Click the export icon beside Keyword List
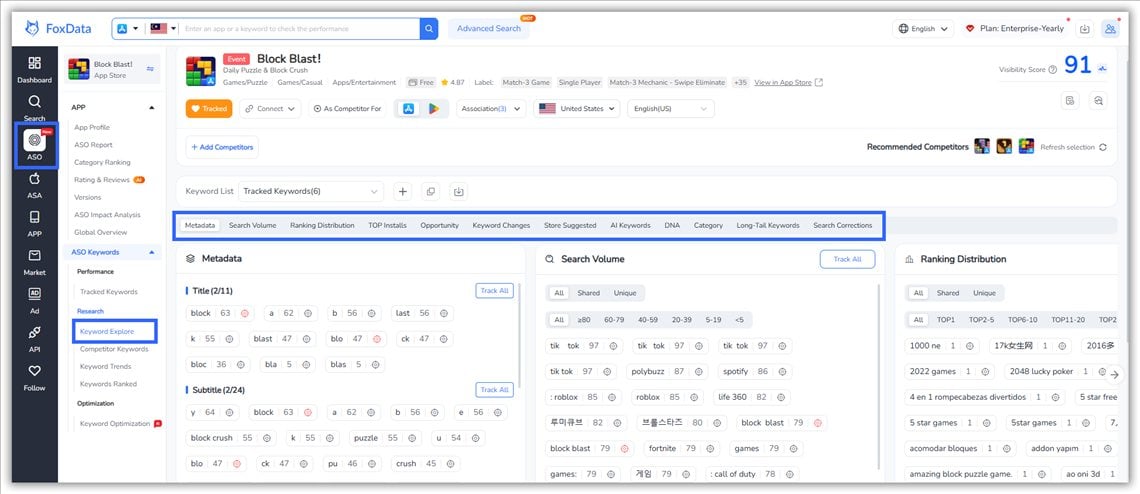The height and width of the screenshot is (494, 1140). (x=458, y=191)
